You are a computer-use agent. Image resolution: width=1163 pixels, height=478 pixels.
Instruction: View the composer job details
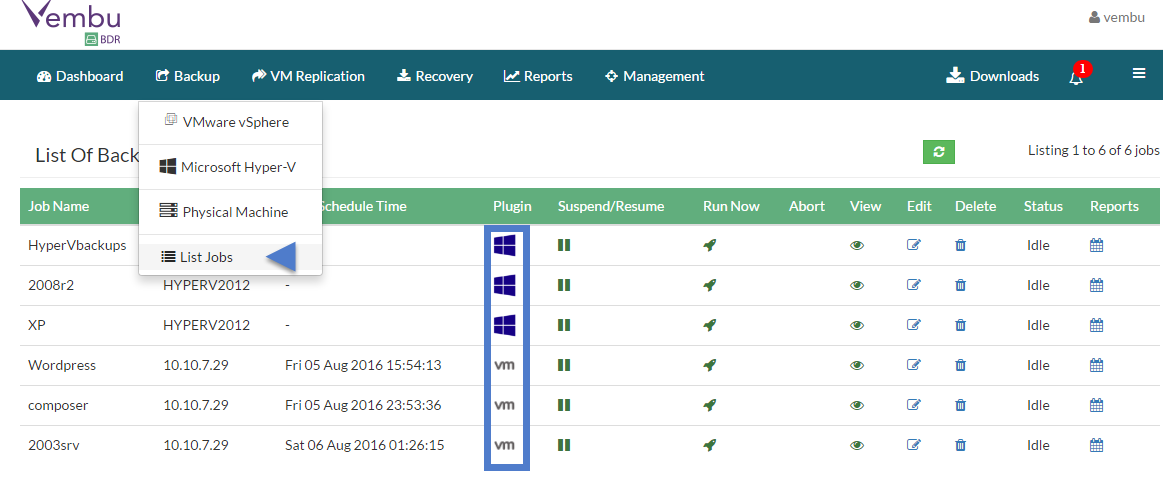(x=857, y=405)
